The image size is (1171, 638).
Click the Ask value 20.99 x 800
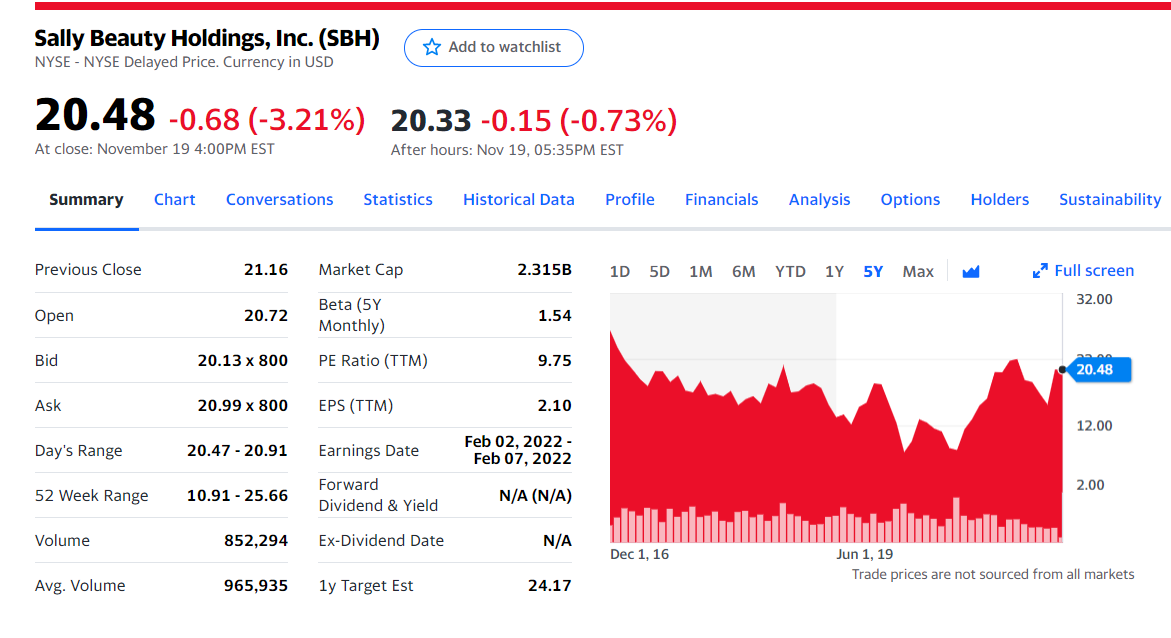[x=243, y=406]
